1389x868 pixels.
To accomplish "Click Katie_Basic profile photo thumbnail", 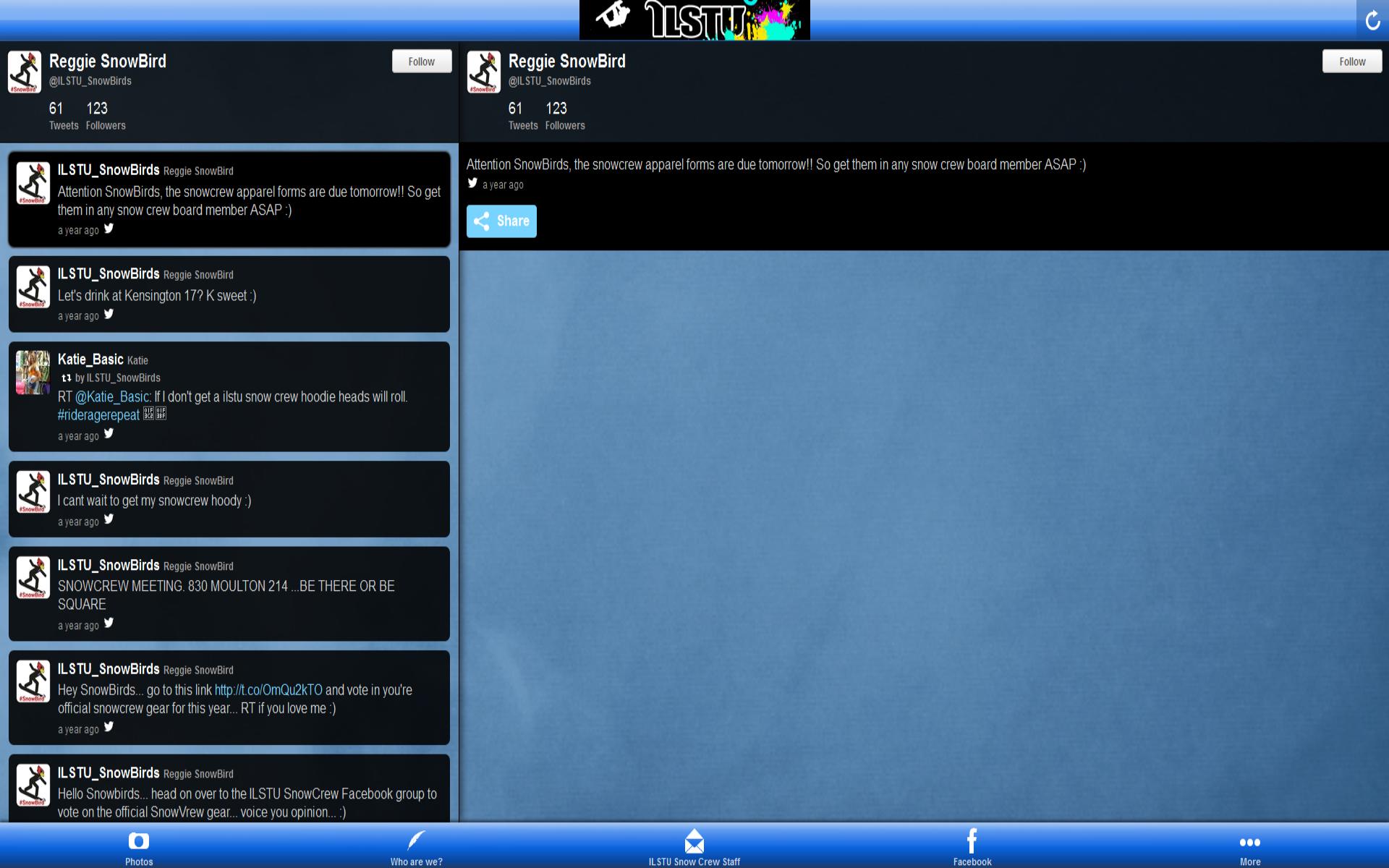I will 33,373.
